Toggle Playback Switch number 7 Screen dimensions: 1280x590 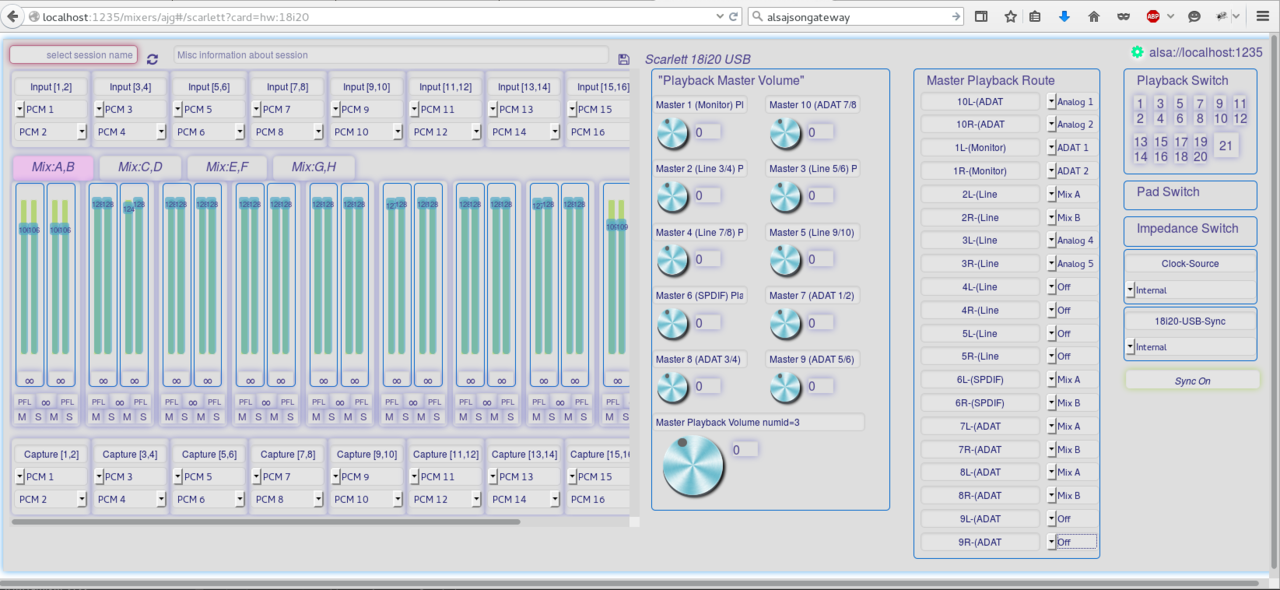[1200, 103]
